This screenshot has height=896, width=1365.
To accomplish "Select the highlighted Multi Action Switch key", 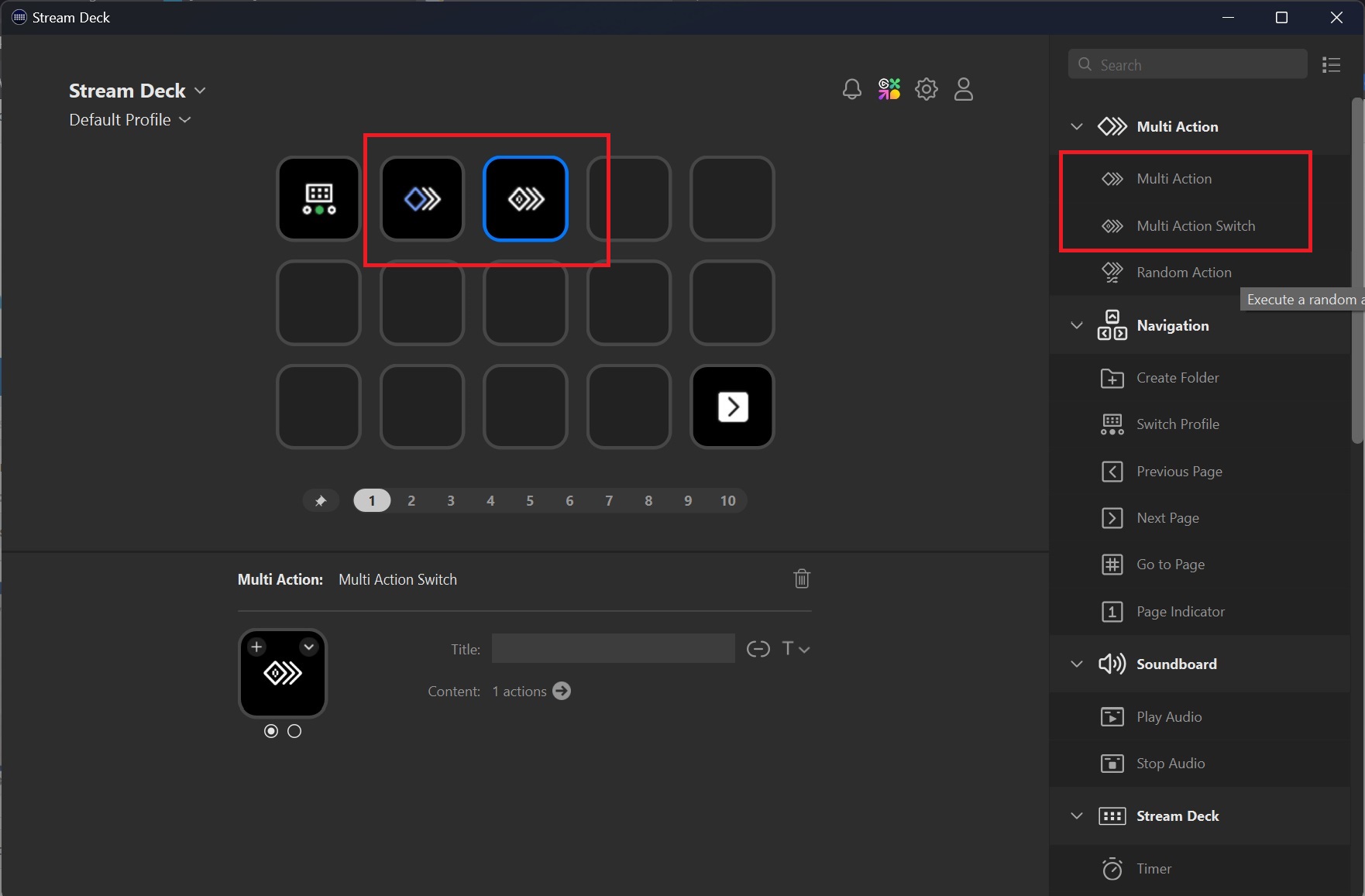I will [525, 199].
